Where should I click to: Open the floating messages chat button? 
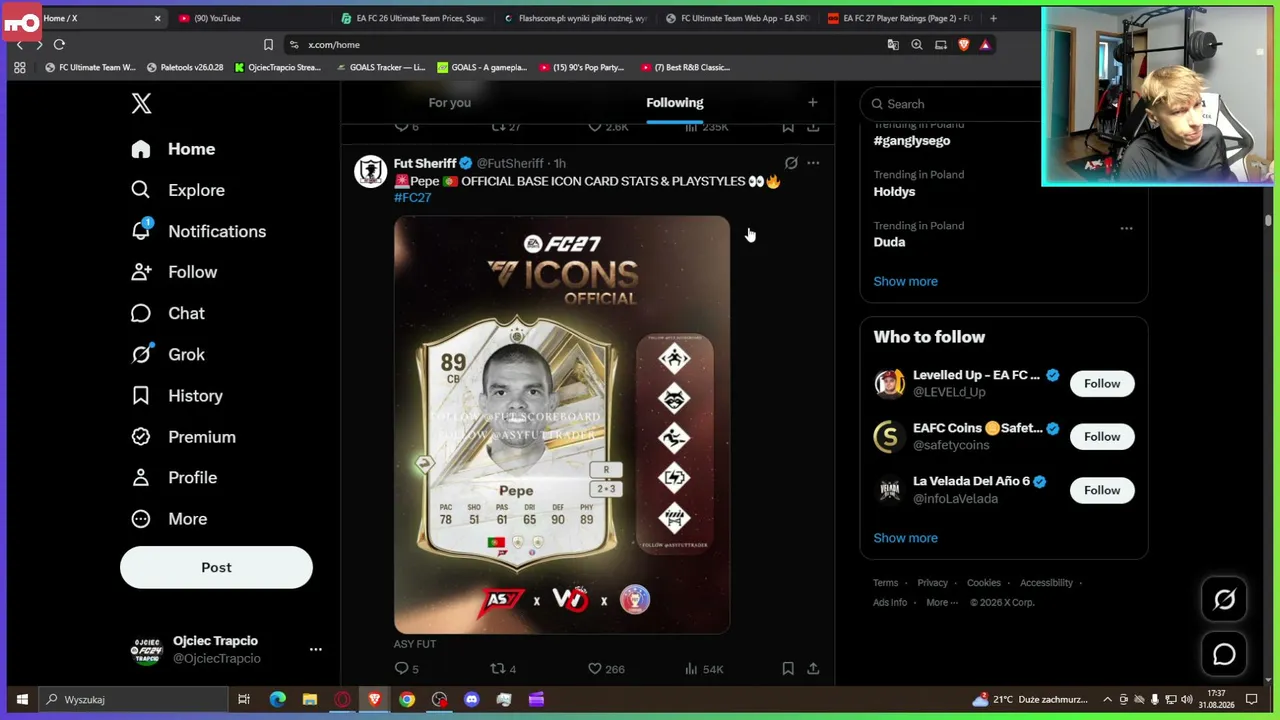coord(1224,655)
